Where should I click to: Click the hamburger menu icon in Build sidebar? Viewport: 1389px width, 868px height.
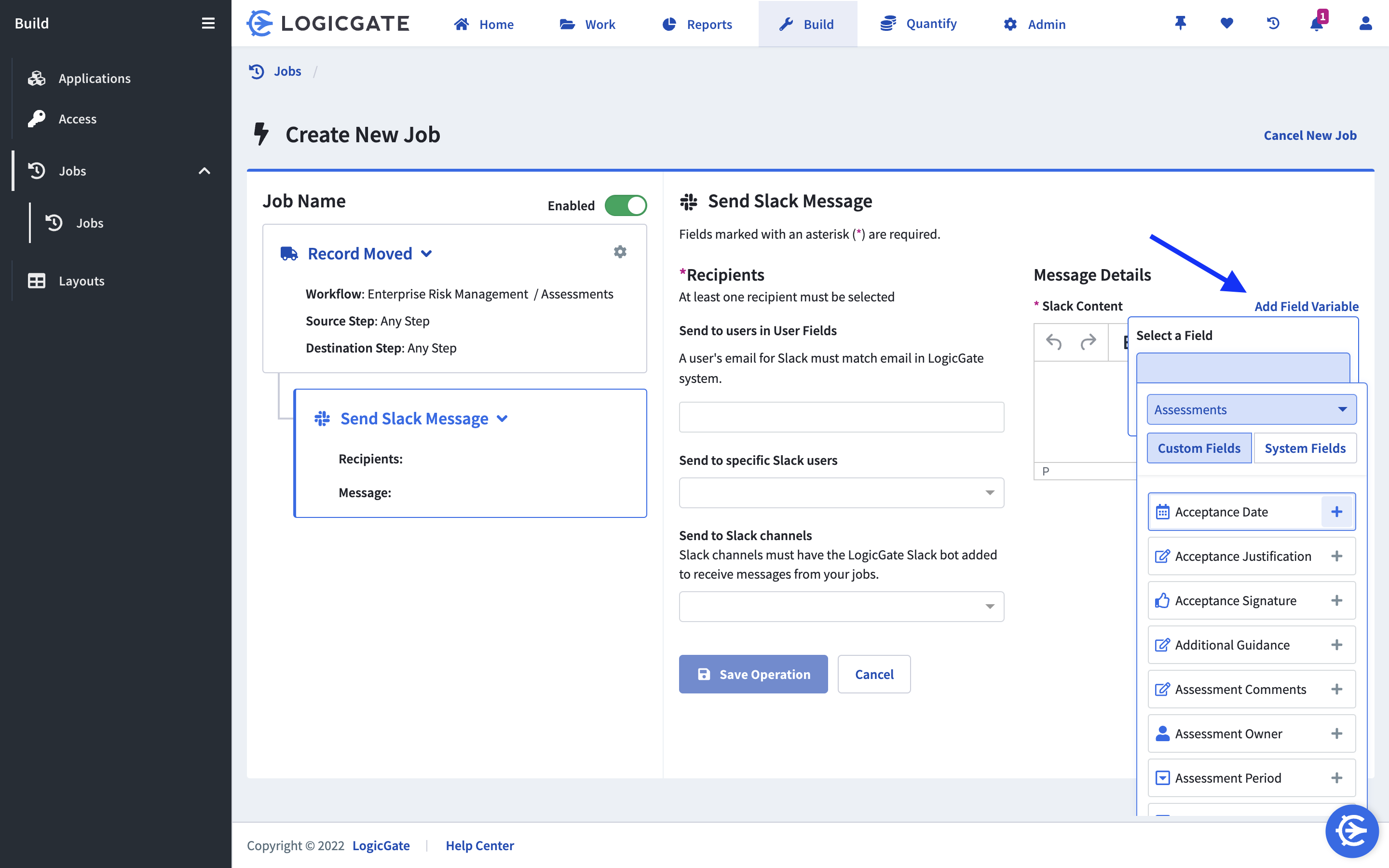coord(208,23)
